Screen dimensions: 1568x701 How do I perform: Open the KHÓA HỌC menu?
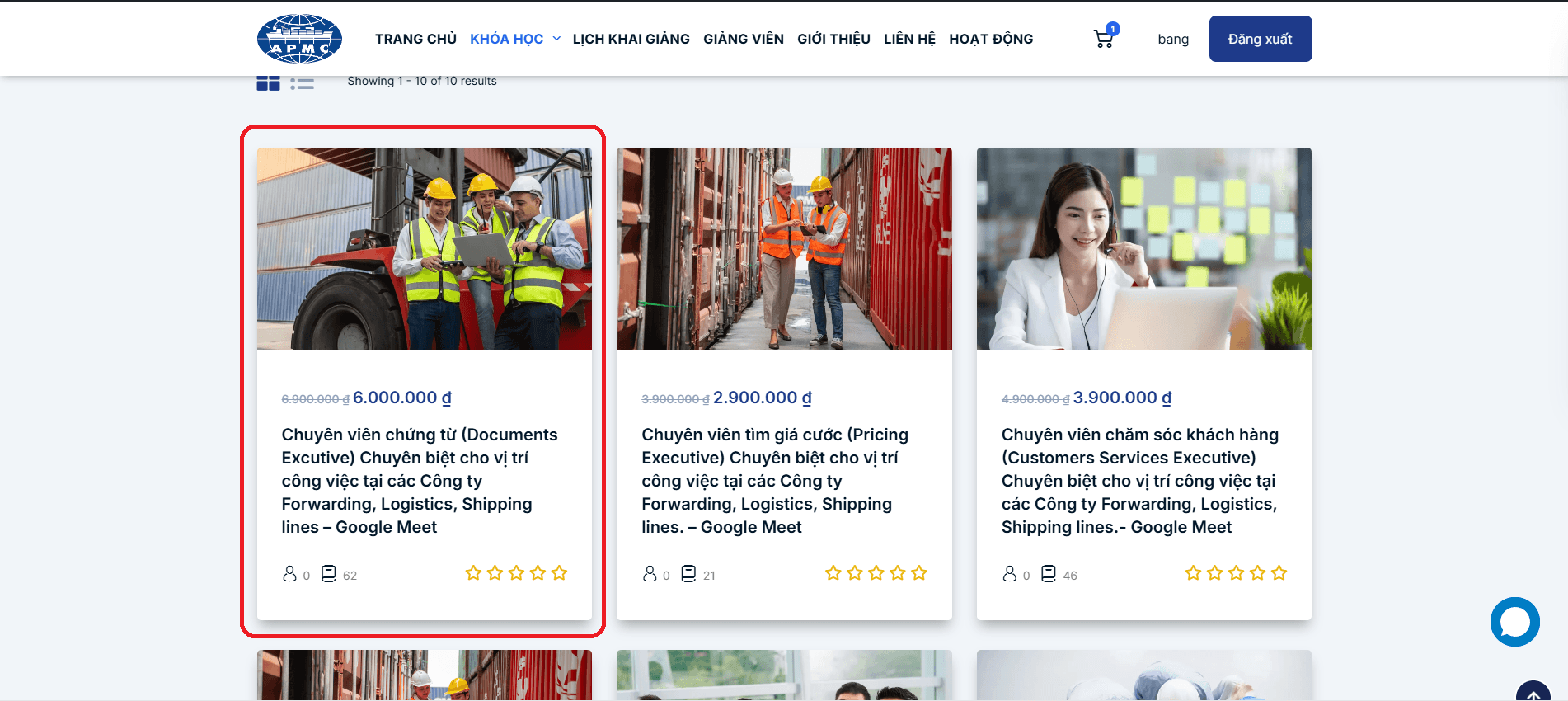(x=506, y=39)
